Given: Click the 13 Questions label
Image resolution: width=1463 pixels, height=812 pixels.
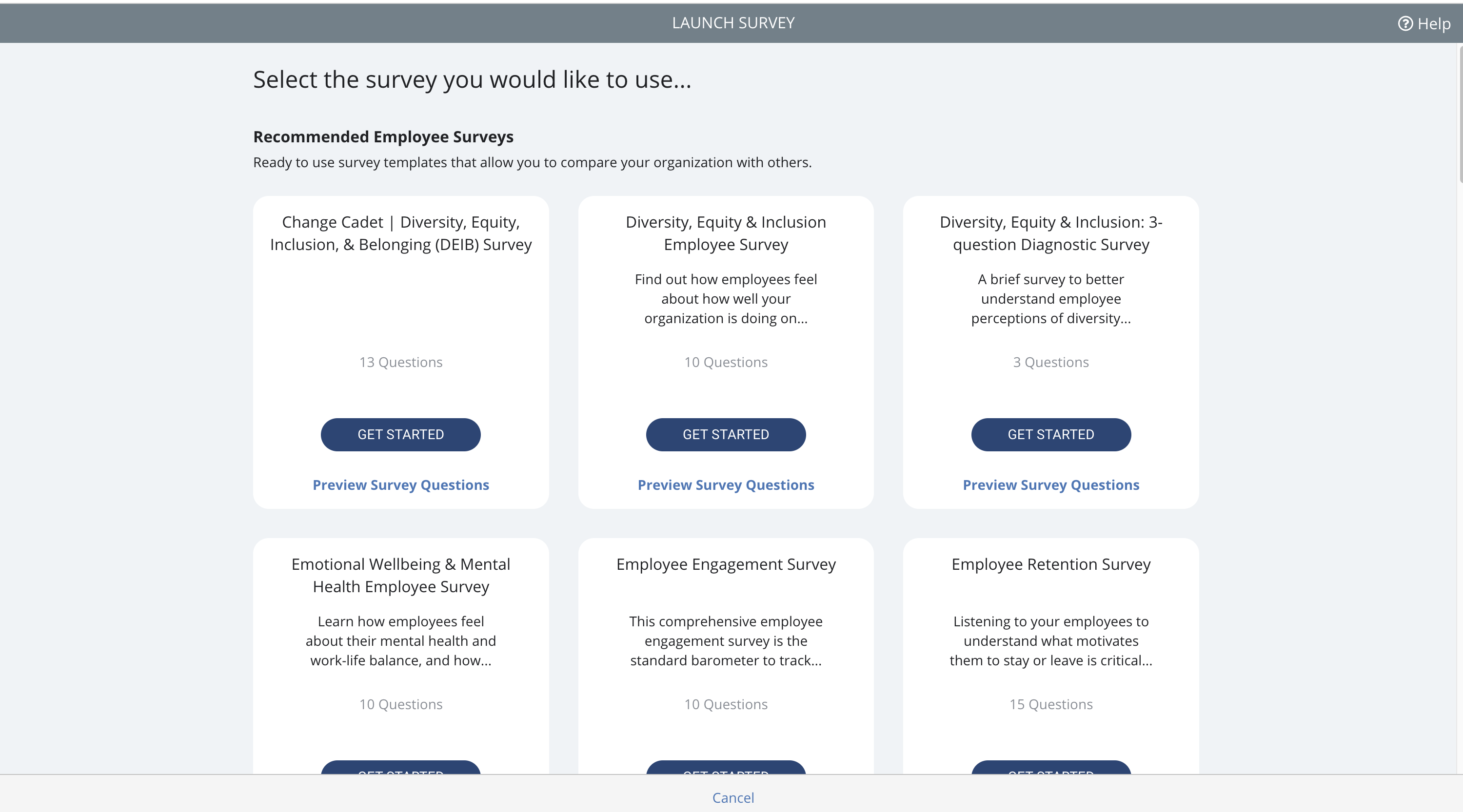Looking at the screenshot, I should 400,362.
